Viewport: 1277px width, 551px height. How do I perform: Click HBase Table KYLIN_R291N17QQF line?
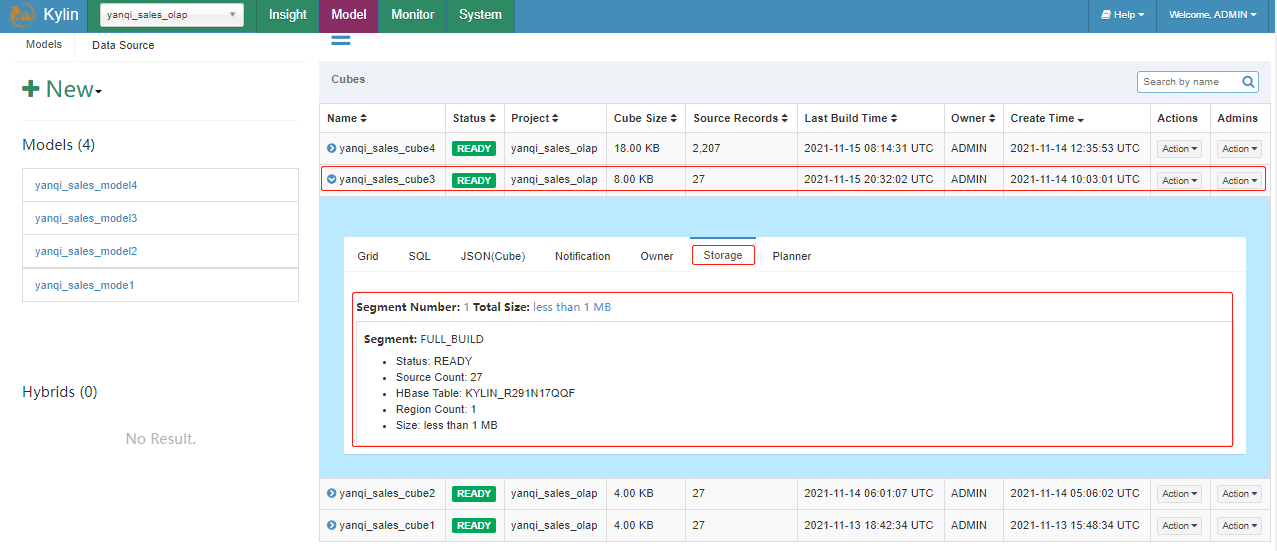pyautogui.click(x=485, y=393)
